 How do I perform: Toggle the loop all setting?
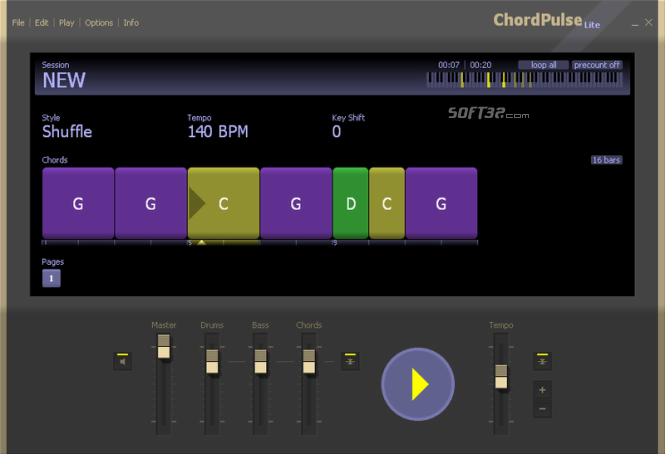click(543, 65)
